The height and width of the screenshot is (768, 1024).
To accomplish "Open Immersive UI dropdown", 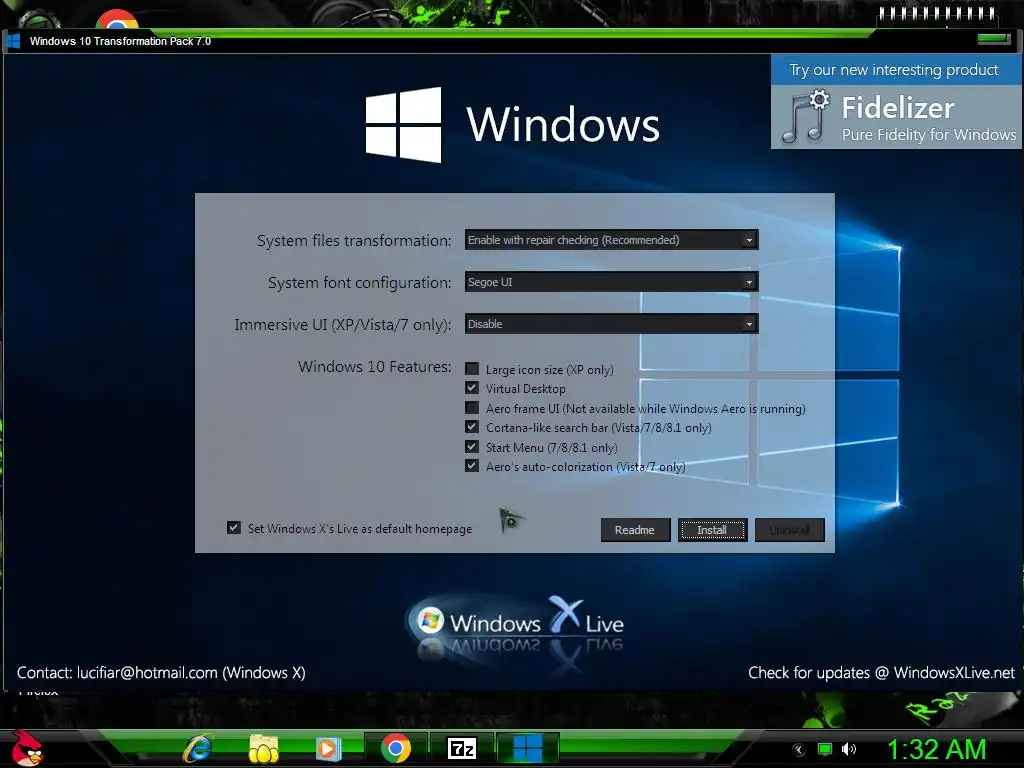I will click(611, 324).
